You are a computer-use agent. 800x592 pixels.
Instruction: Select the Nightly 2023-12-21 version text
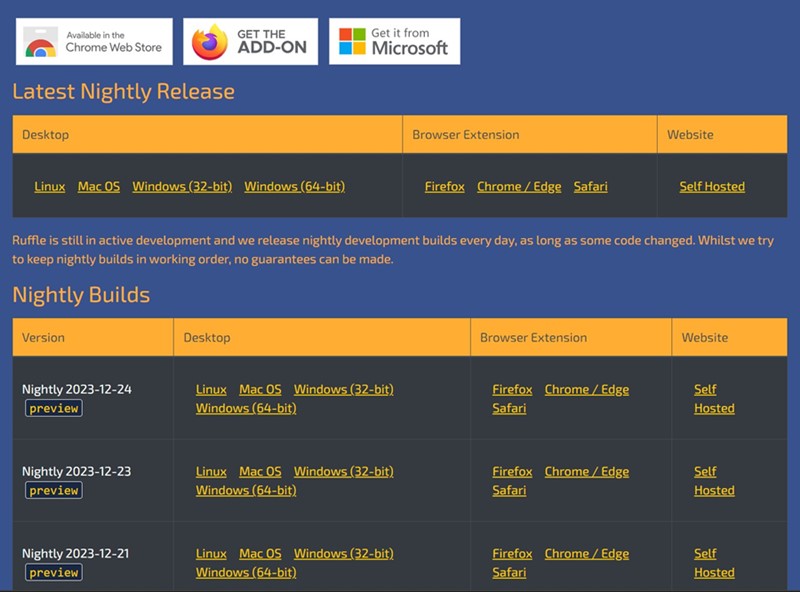click(x=76, y=554)
